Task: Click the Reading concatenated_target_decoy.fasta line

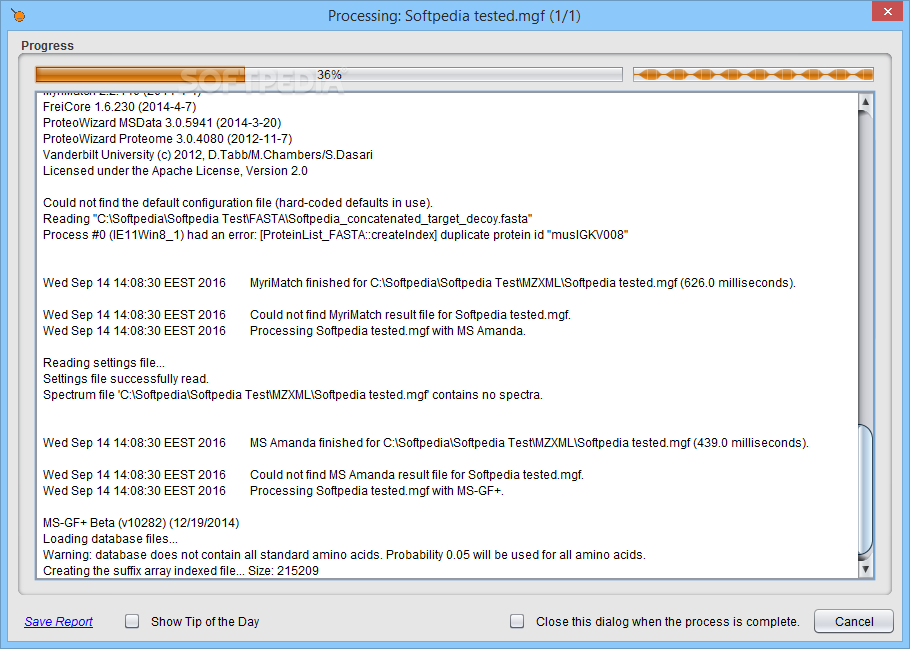Action: 288,219
